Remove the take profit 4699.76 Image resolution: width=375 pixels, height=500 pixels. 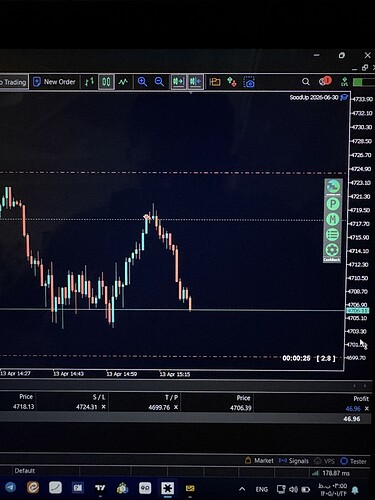click(176, 407)
